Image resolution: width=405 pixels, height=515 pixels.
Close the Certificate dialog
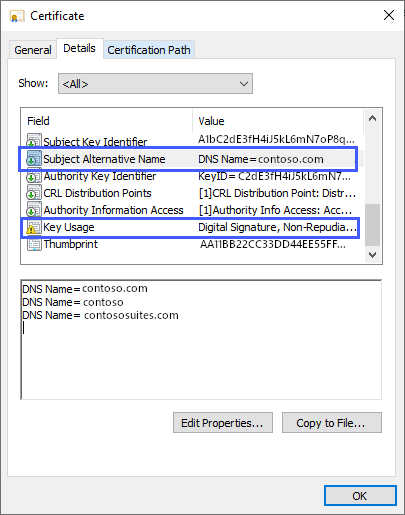pos(389,15)
